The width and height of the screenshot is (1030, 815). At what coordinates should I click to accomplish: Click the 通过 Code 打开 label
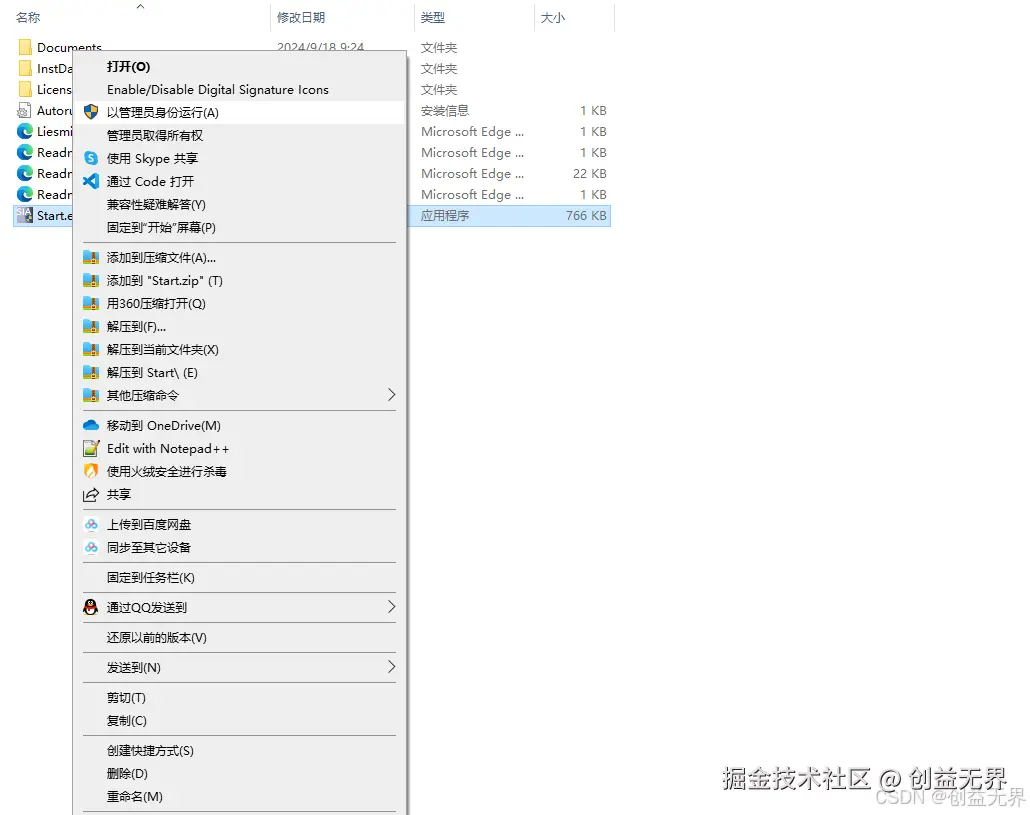point(150,181)
